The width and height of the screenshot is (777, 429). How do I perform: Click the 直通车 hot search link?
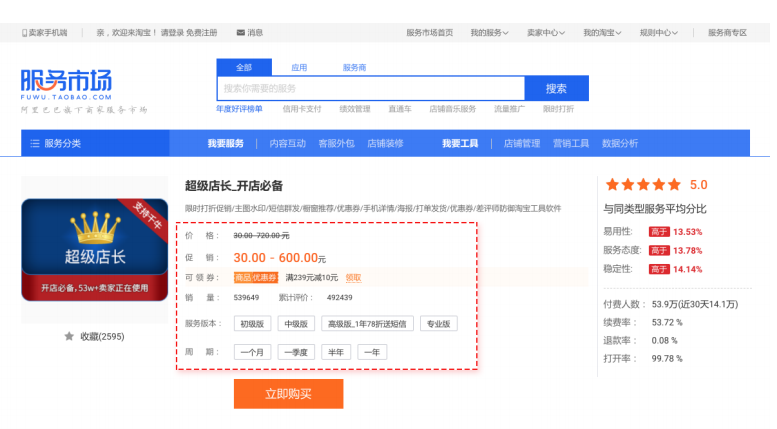click(x=400, y=109)
